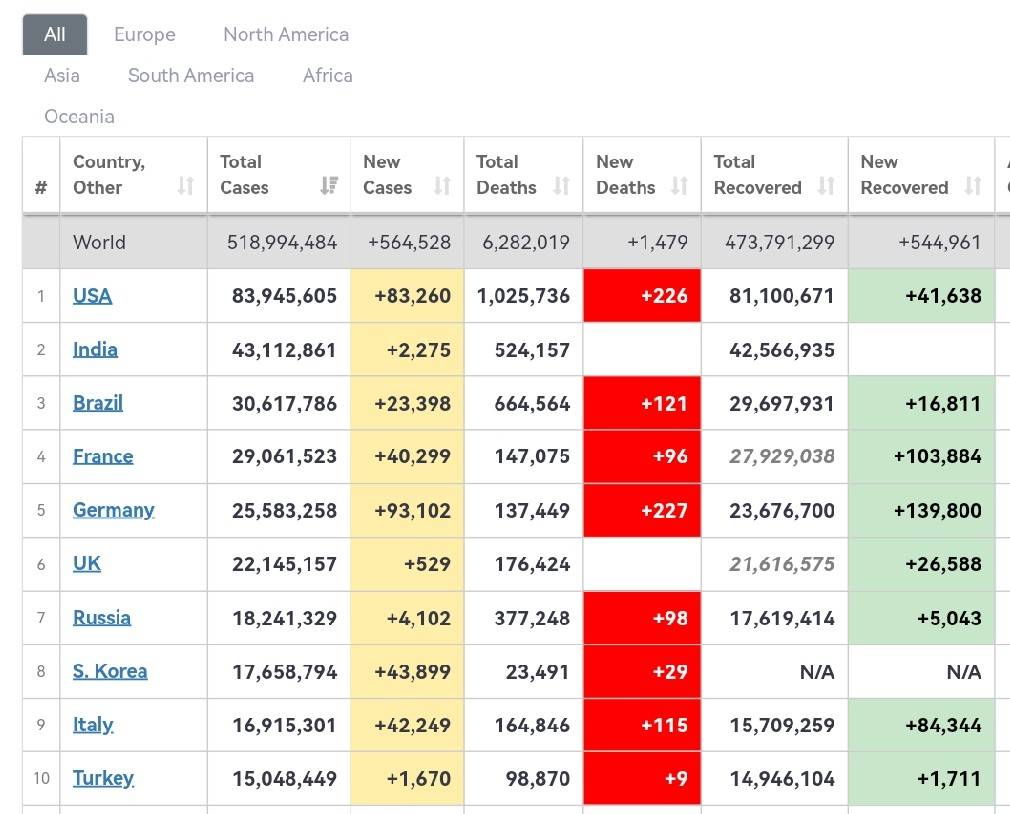Open the North America tab

click(286, 34)
